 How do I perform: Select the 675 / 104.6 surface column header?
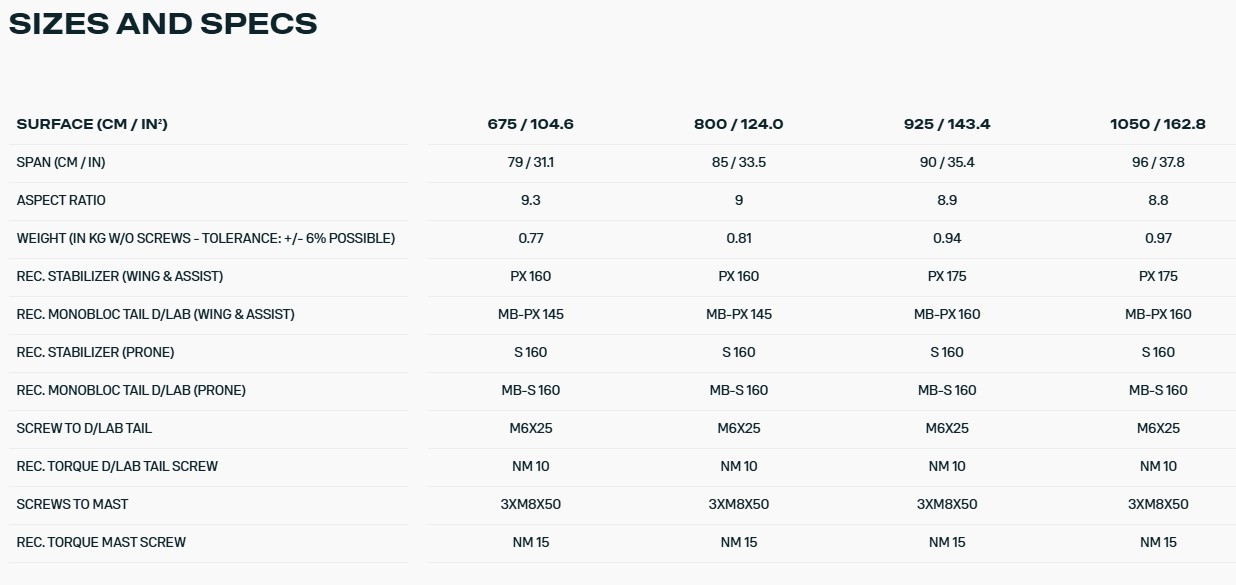(530, 124)
